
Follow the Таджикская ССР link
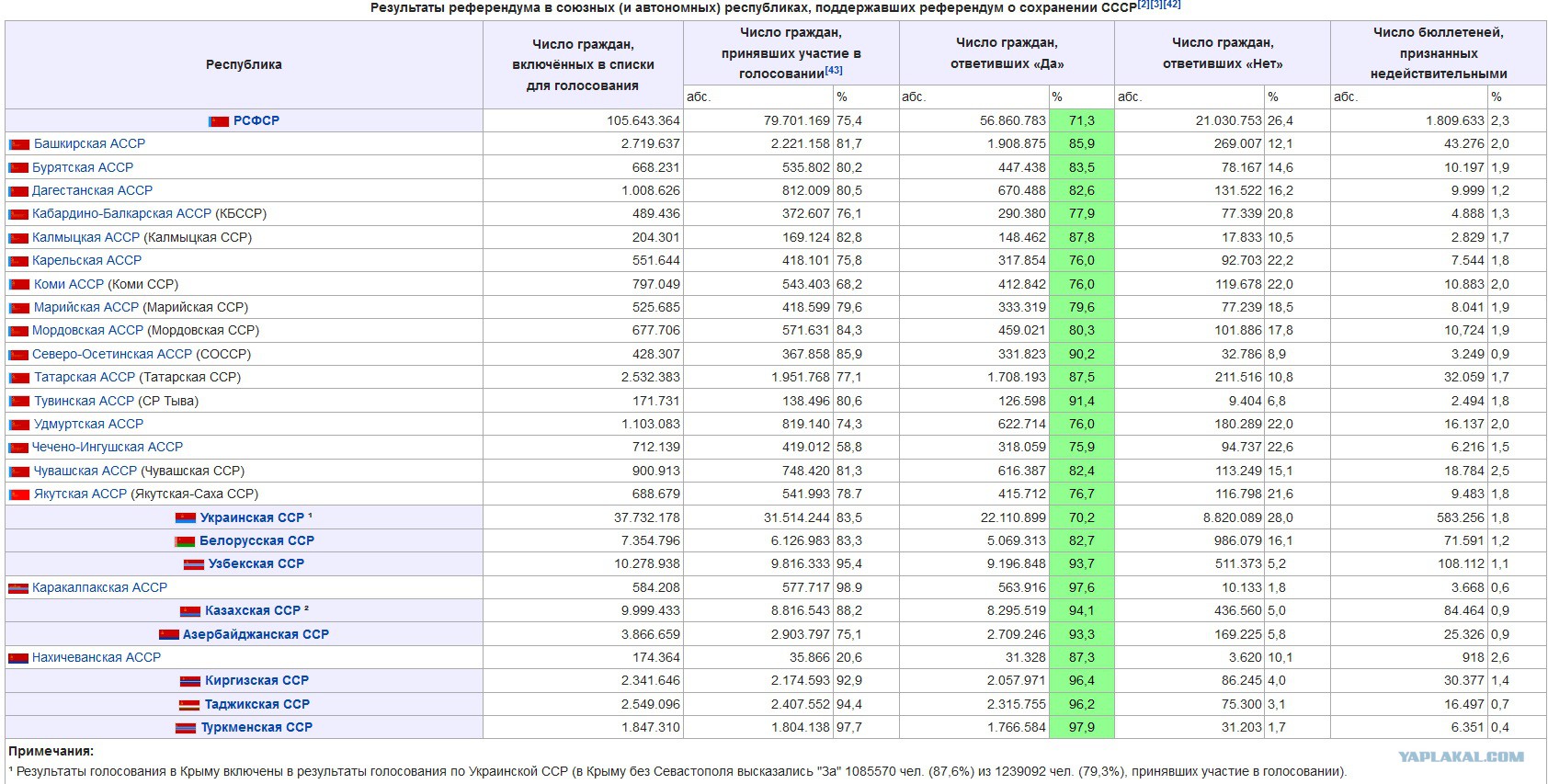coord(257,704)
